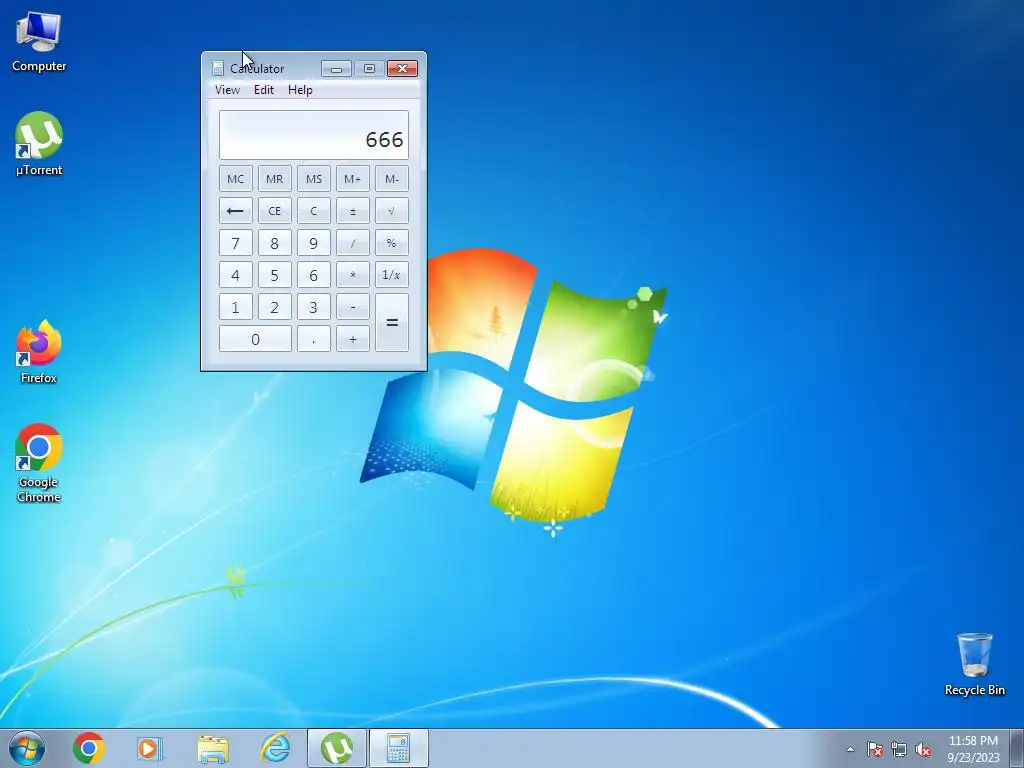Click digit 9 on the calculator

tap(313, 243)
